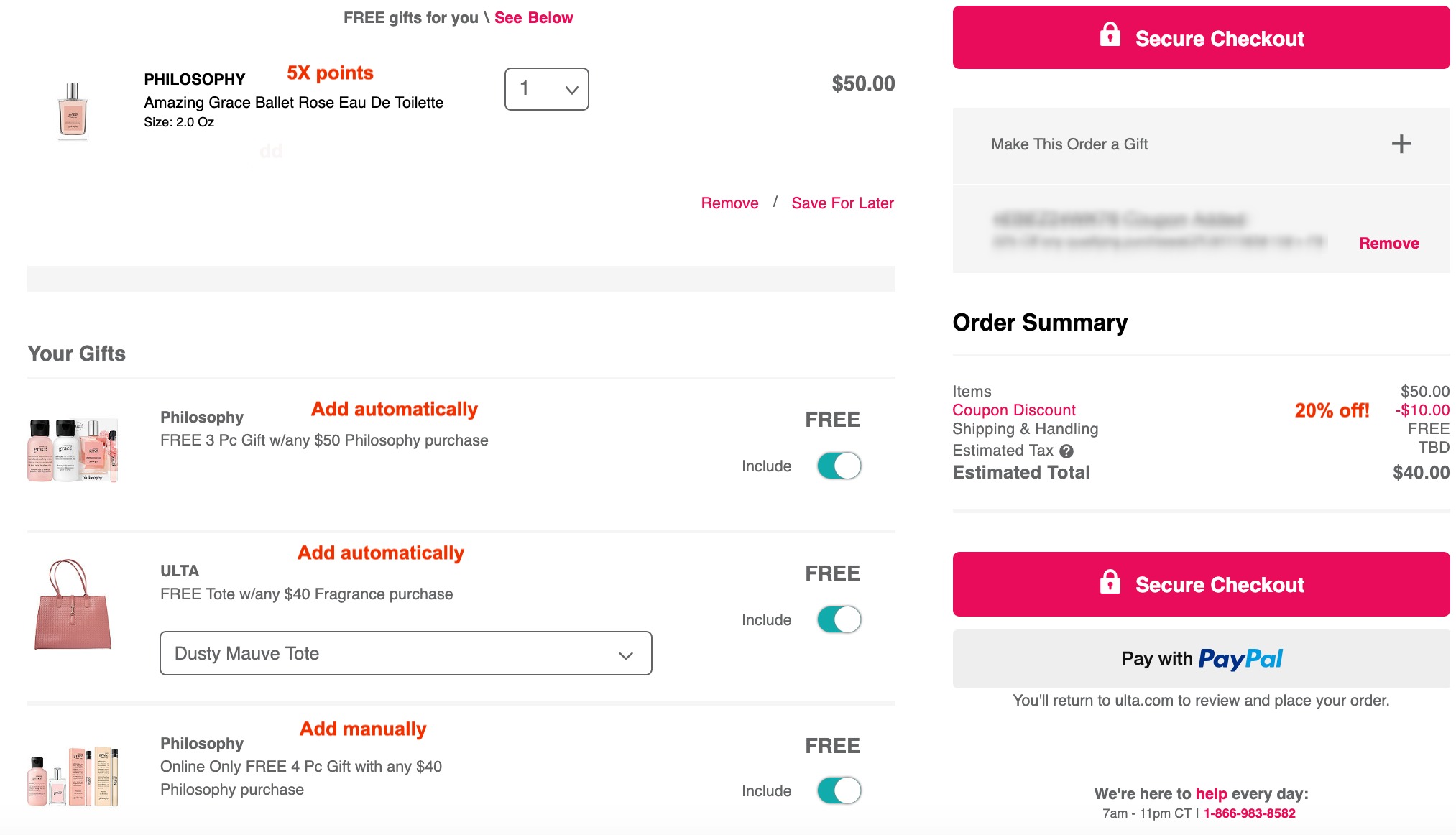The height and width of the screenshot is (835, 1456).
Task: Click the help link in support text
Action: coord(1211,794)
